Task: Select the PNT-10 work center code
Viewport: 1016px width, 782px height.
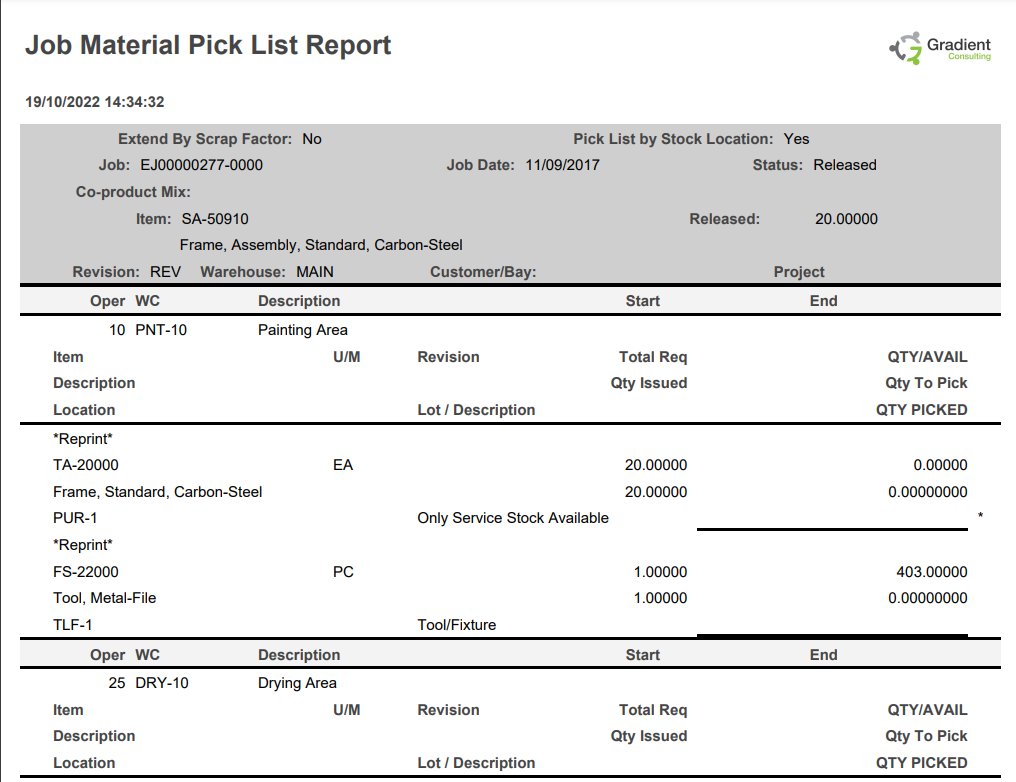Action: click(x=161, y=330)
